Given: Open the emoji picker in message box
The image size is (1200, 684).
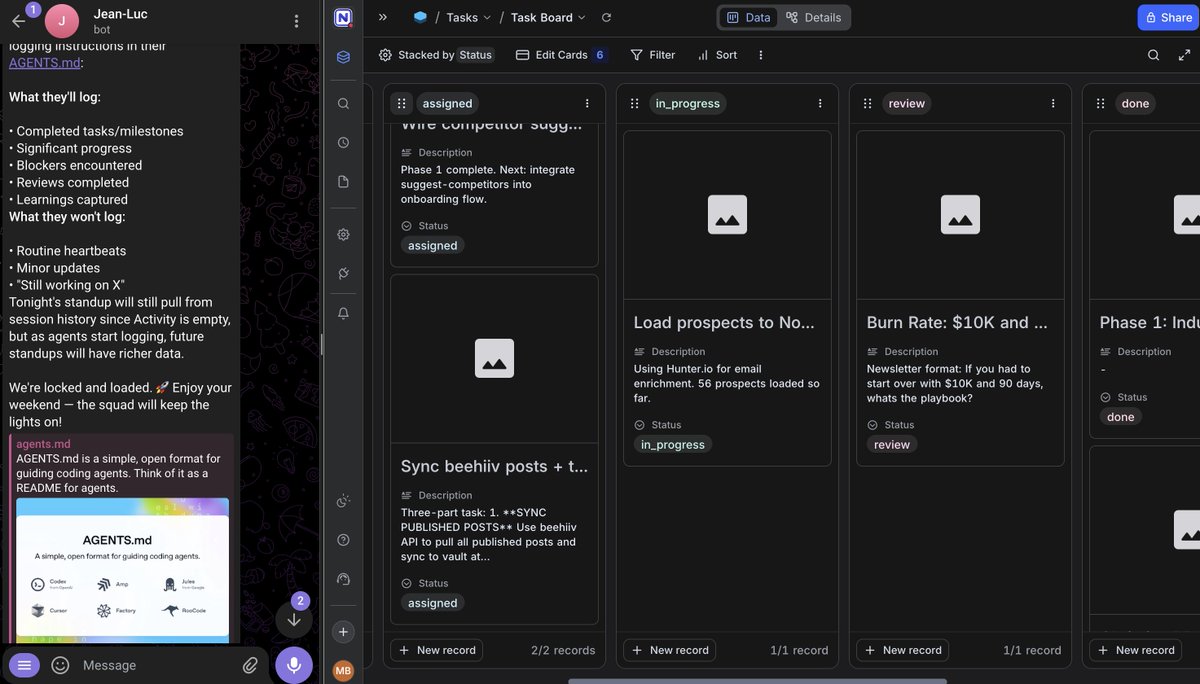Looking at the screenshot, I should pos(60,665).
